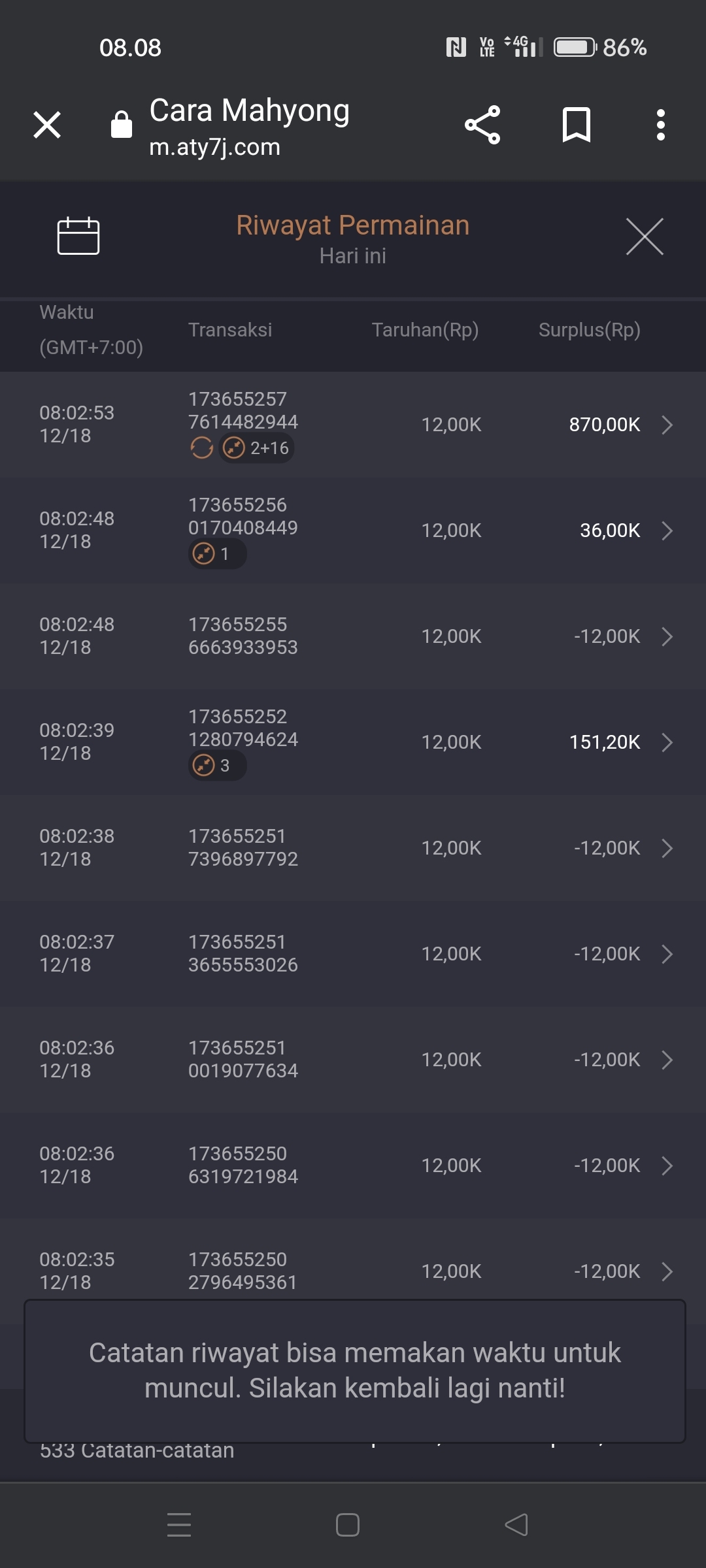Viewport: 706px width, 1568px height.
Task: Tap Android recent apps navigation button
Action: (x=179, y=1525)
